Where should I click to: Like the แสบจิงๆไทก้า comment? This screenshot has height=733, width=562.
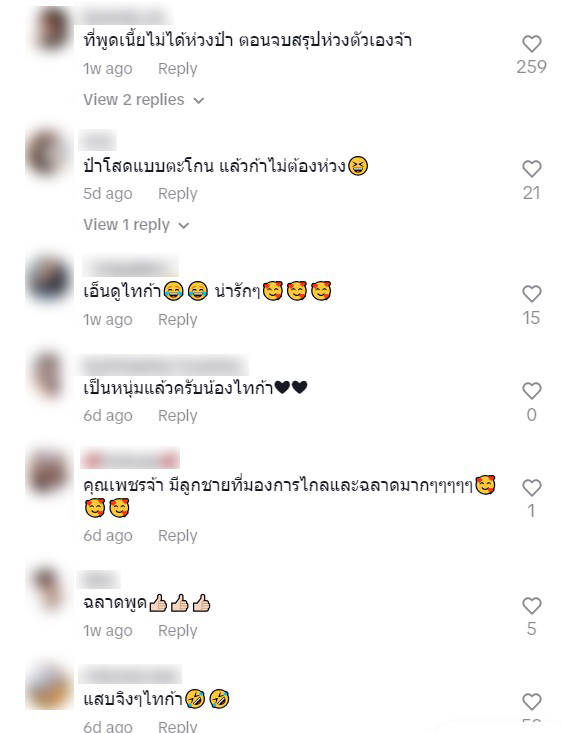[x=532, y=702]
